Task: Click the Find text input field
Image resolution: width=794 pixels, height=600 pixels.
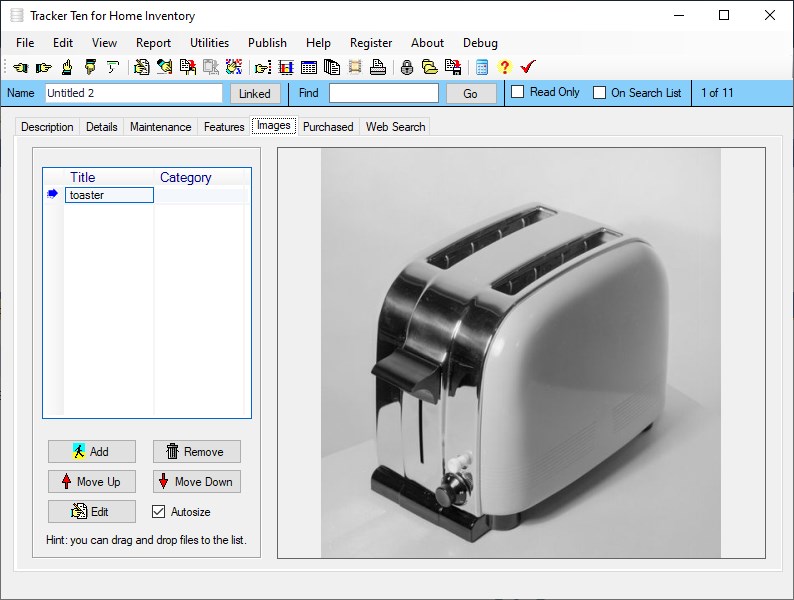Action: (383, 93)
